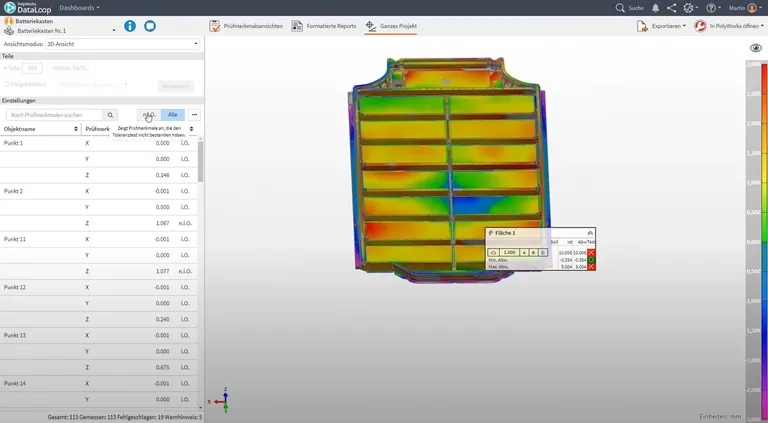Screen dimensions: 768x423
Task: Click the search button beside Prüfmerkmalen field
Action: pos(110,115)
